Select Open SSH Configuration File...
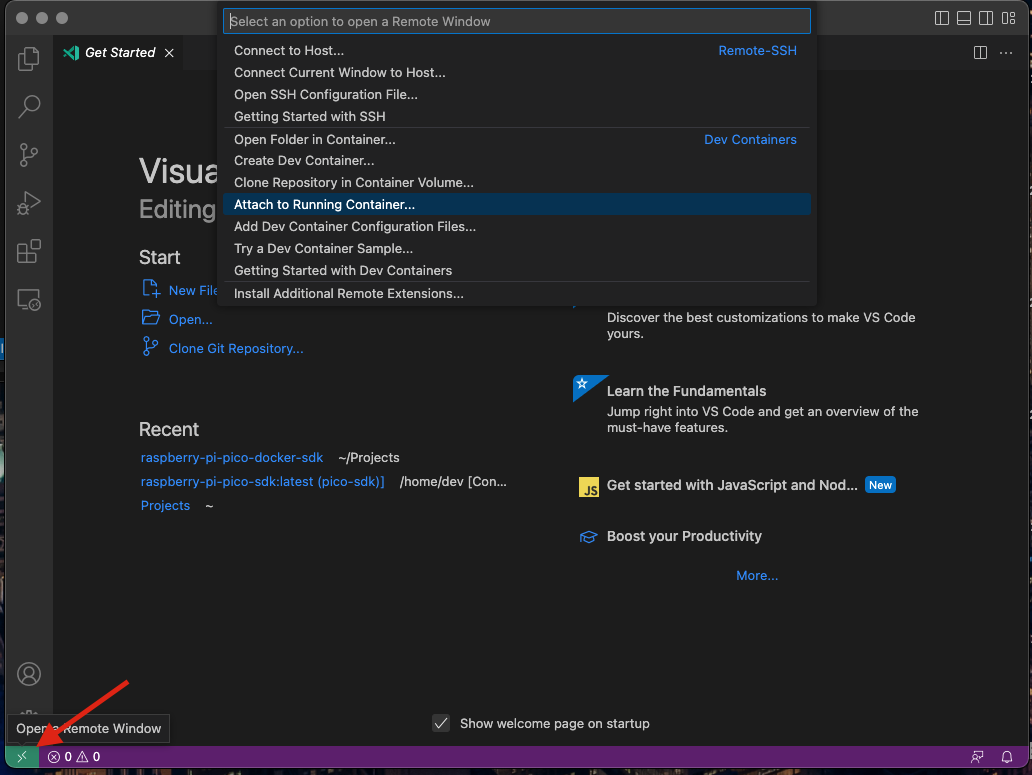1032x775 pixels. (x=517, y=95)
